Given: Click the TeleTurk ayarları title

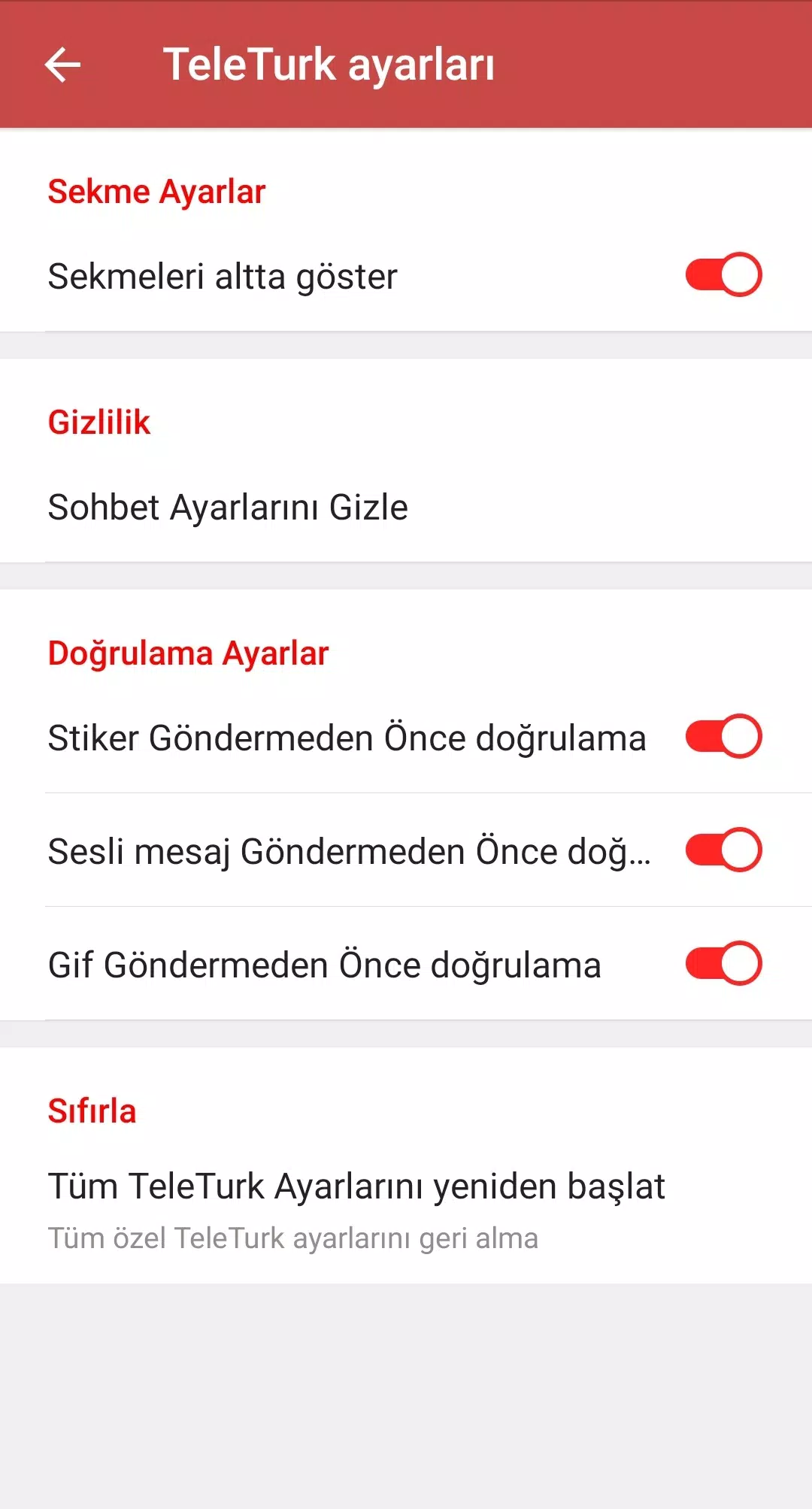Looking at the screenshot, I should (329, 65).
